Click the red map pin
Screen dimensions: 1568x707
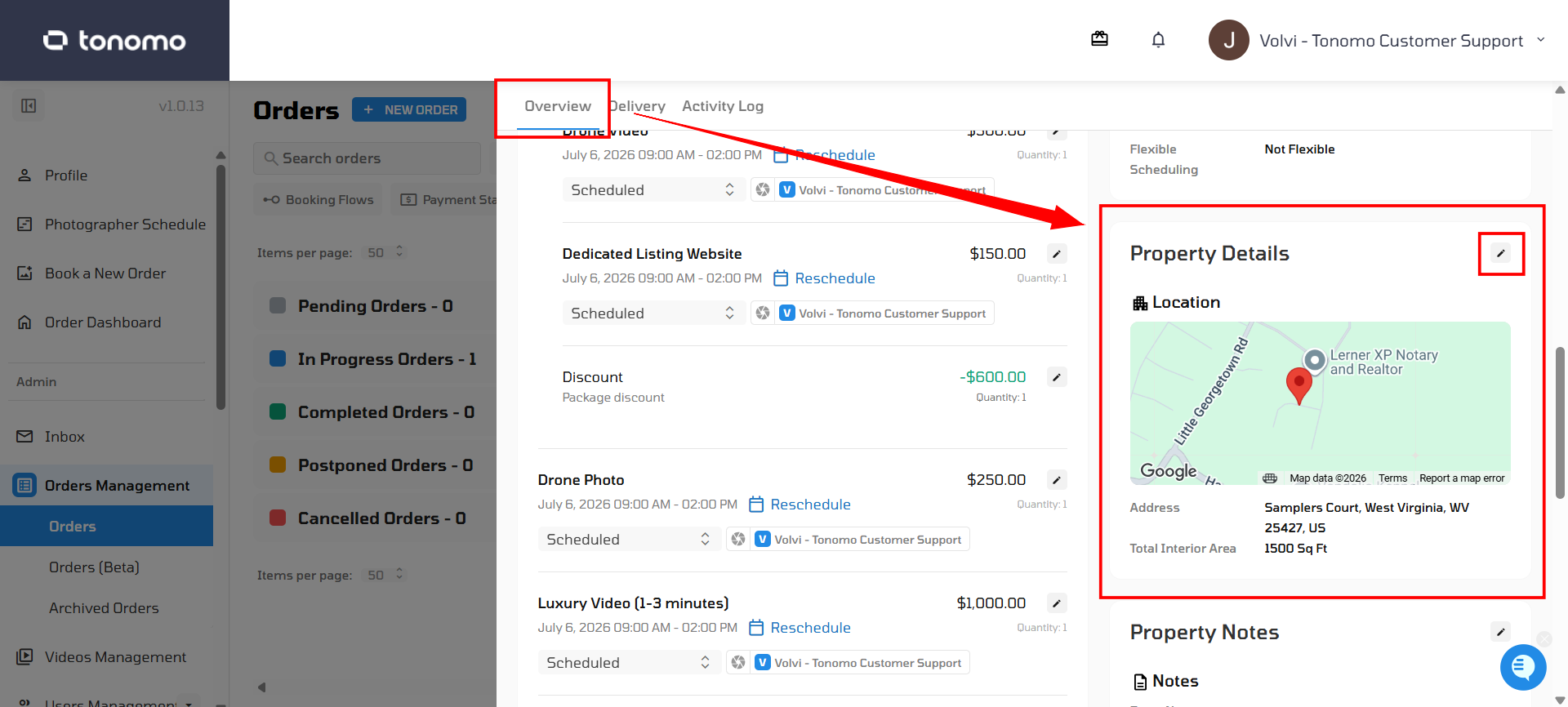click(x=1298, y=385)
